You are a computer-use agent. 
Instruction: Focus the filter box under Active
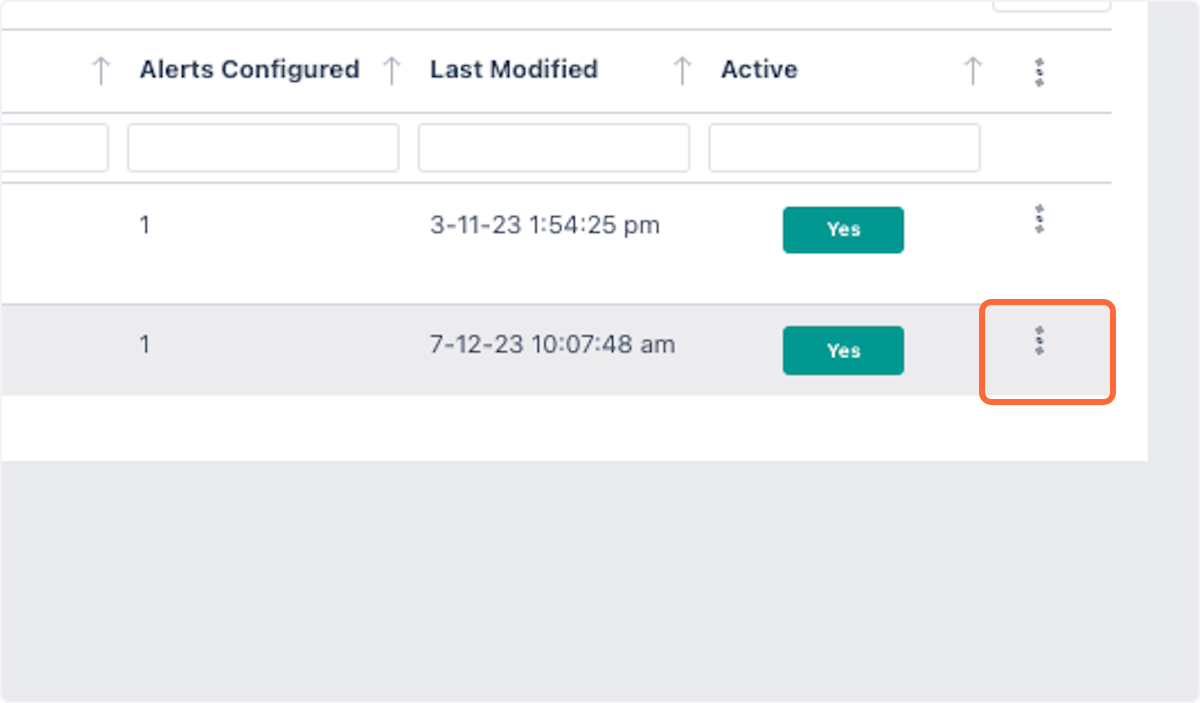click(844, 148)
